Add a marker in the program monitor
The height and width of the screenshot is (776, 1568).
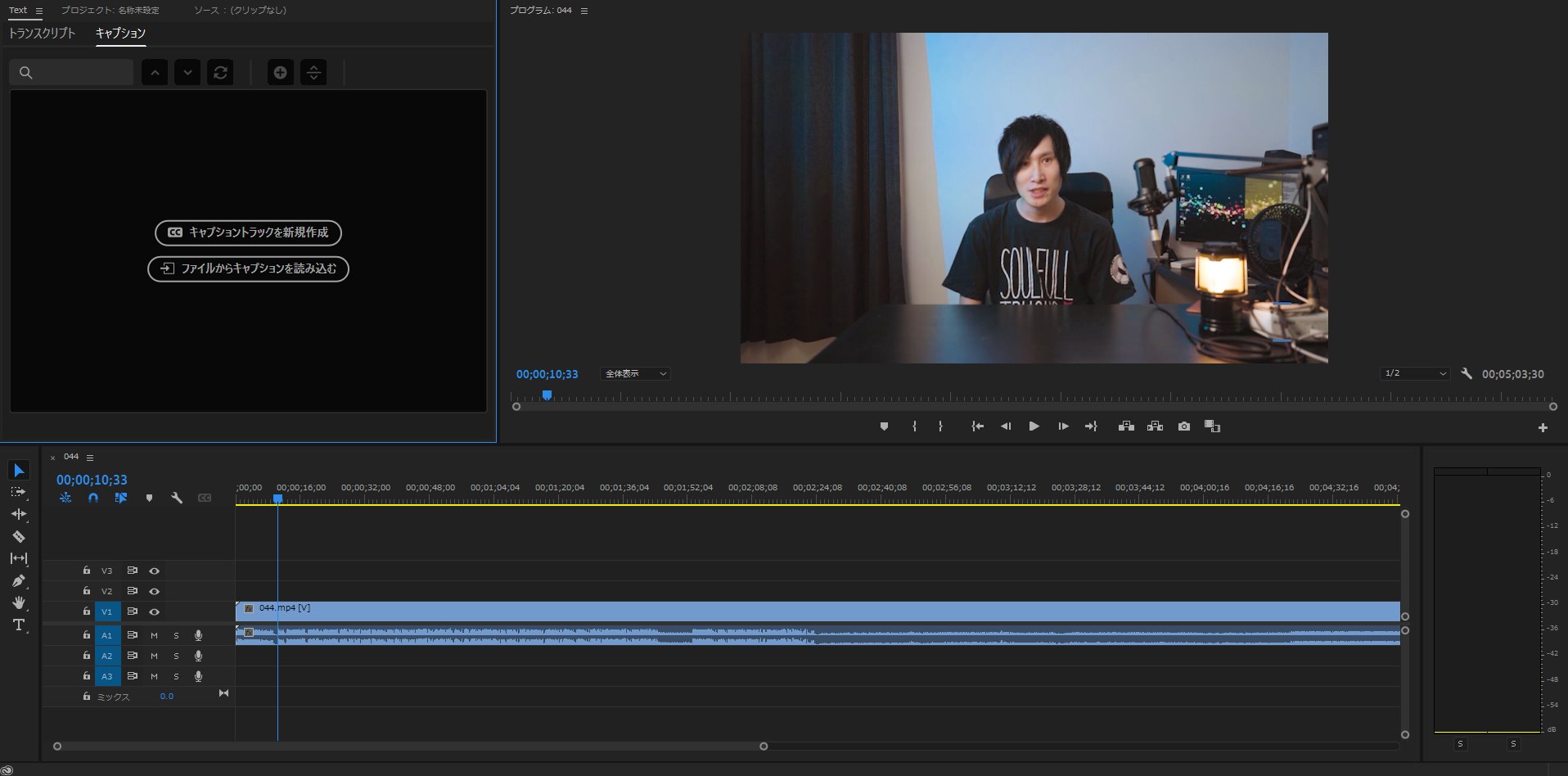pos(884,426)
